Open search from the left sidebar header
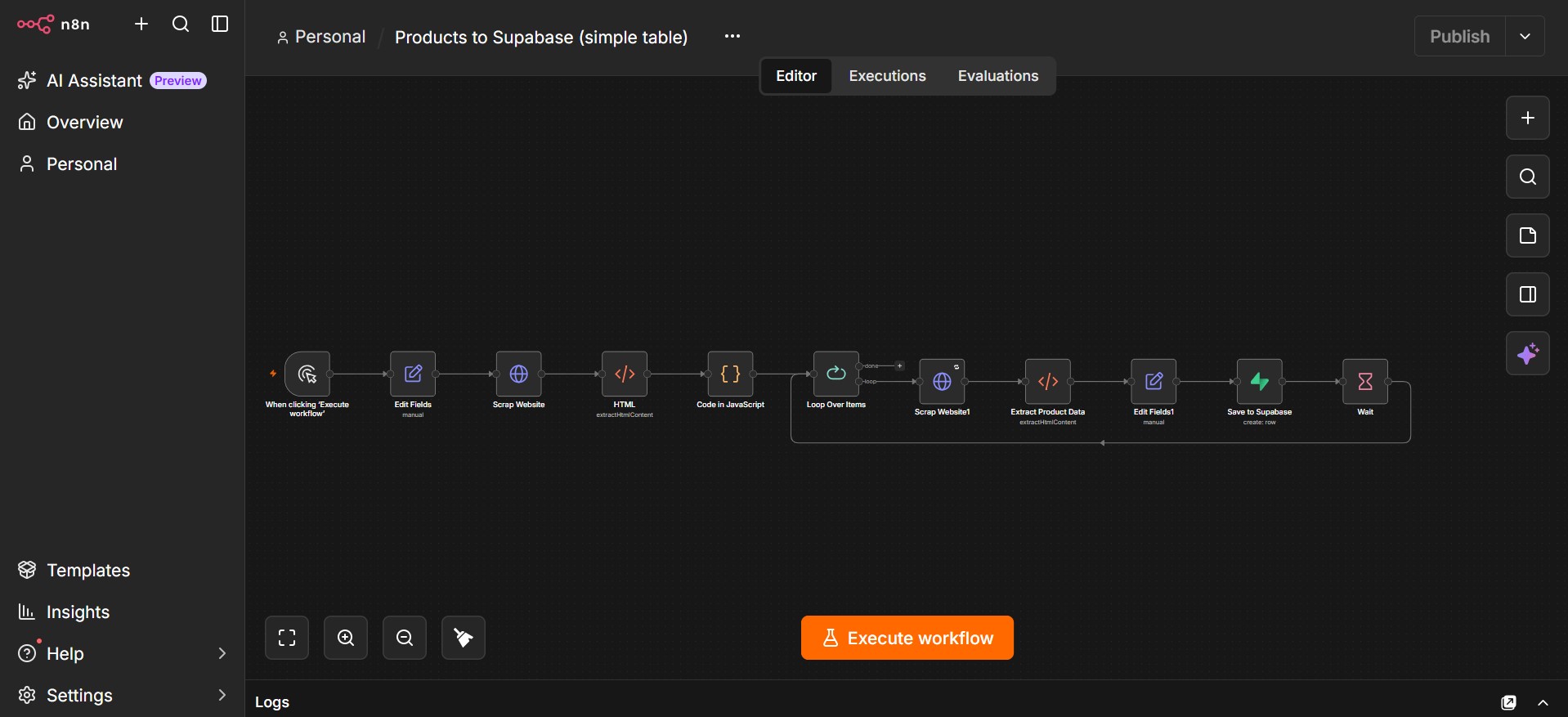1568x717 pixels. (x=181, y=25)
